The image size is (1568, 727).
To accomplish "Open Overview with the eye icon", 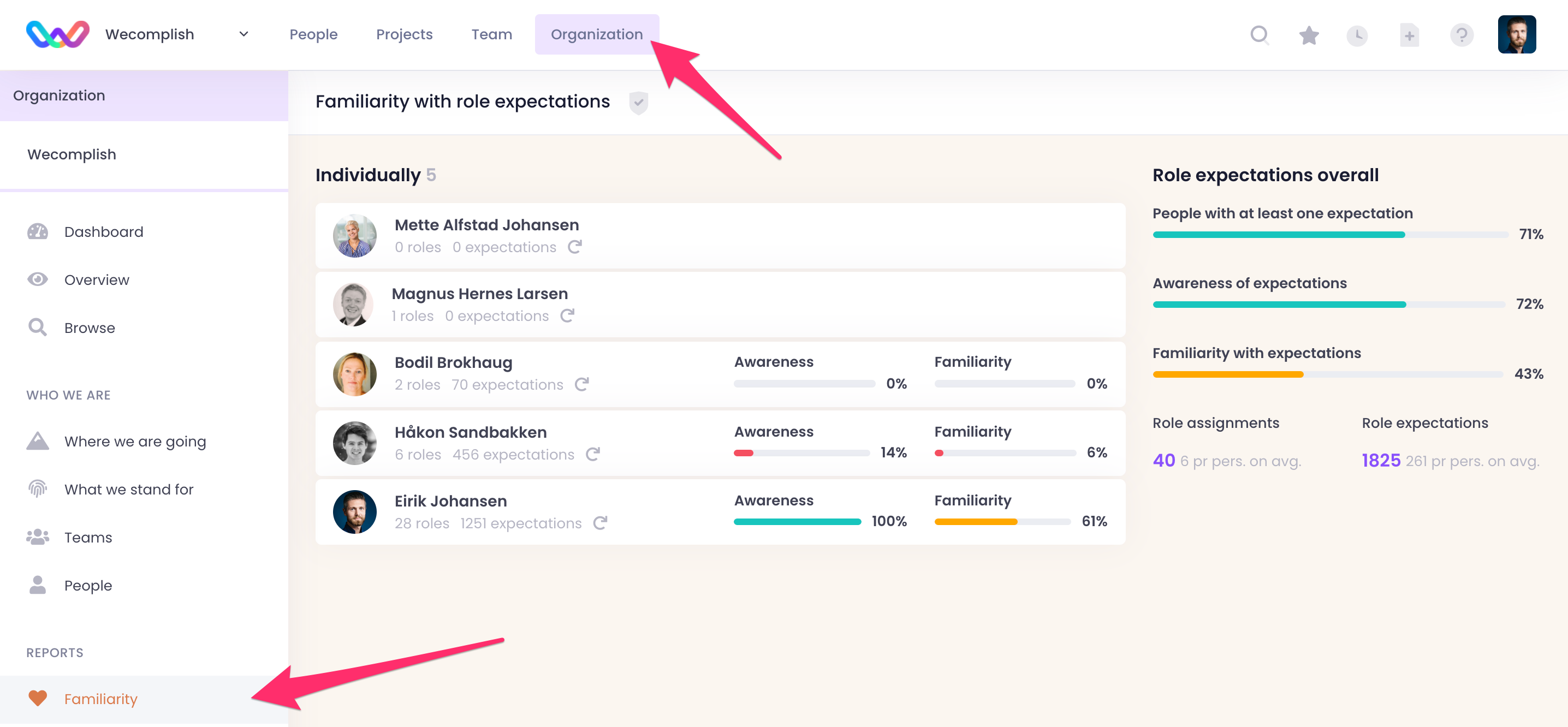I will point(96,279).
